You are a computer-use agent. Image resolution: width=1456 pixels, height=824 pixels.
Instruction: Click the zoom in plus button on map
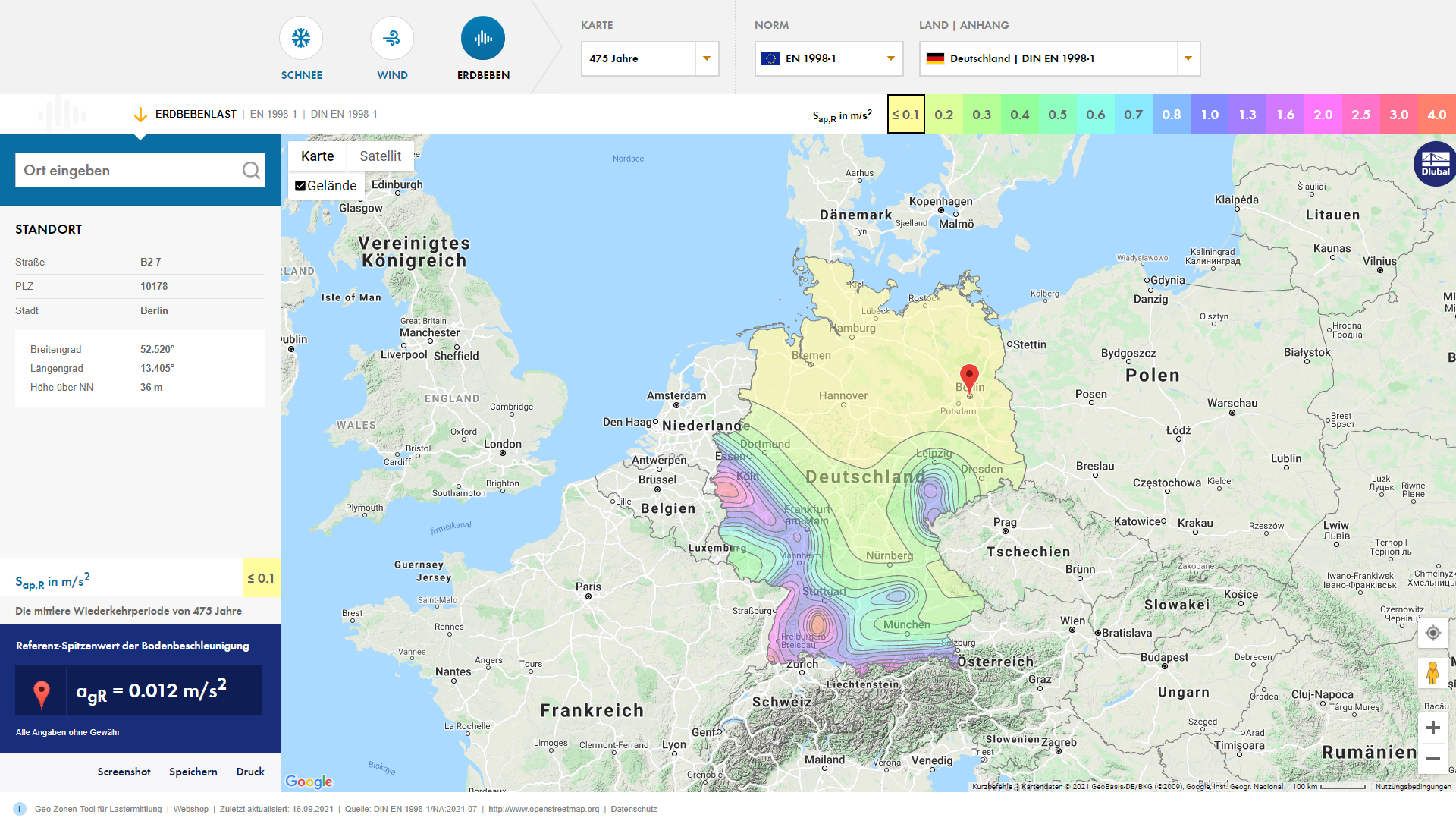1434,727
